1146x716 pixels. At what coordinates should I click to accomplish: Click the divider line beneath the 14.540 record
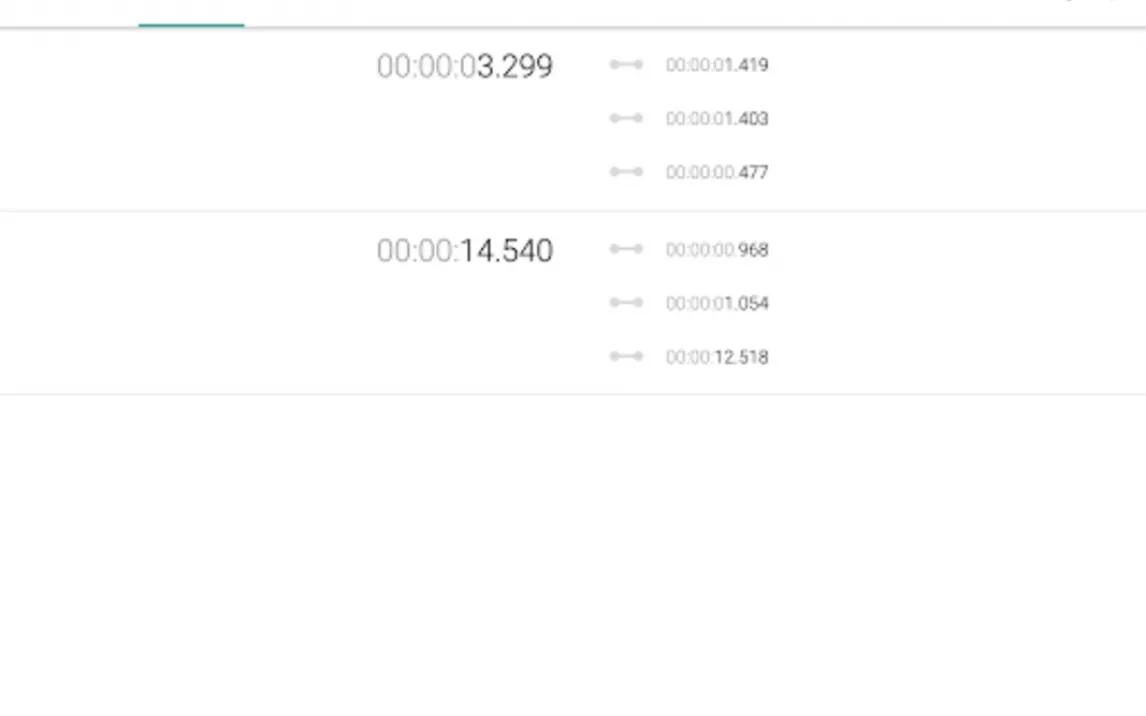572,394
